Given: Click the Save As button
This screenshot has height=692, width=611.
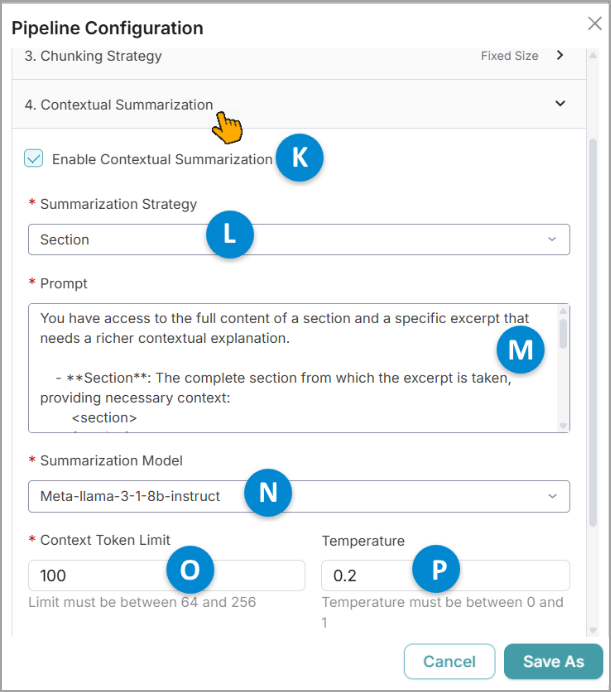Looking at the screenshot, I should pyautogui.click(x=553, y=661).
